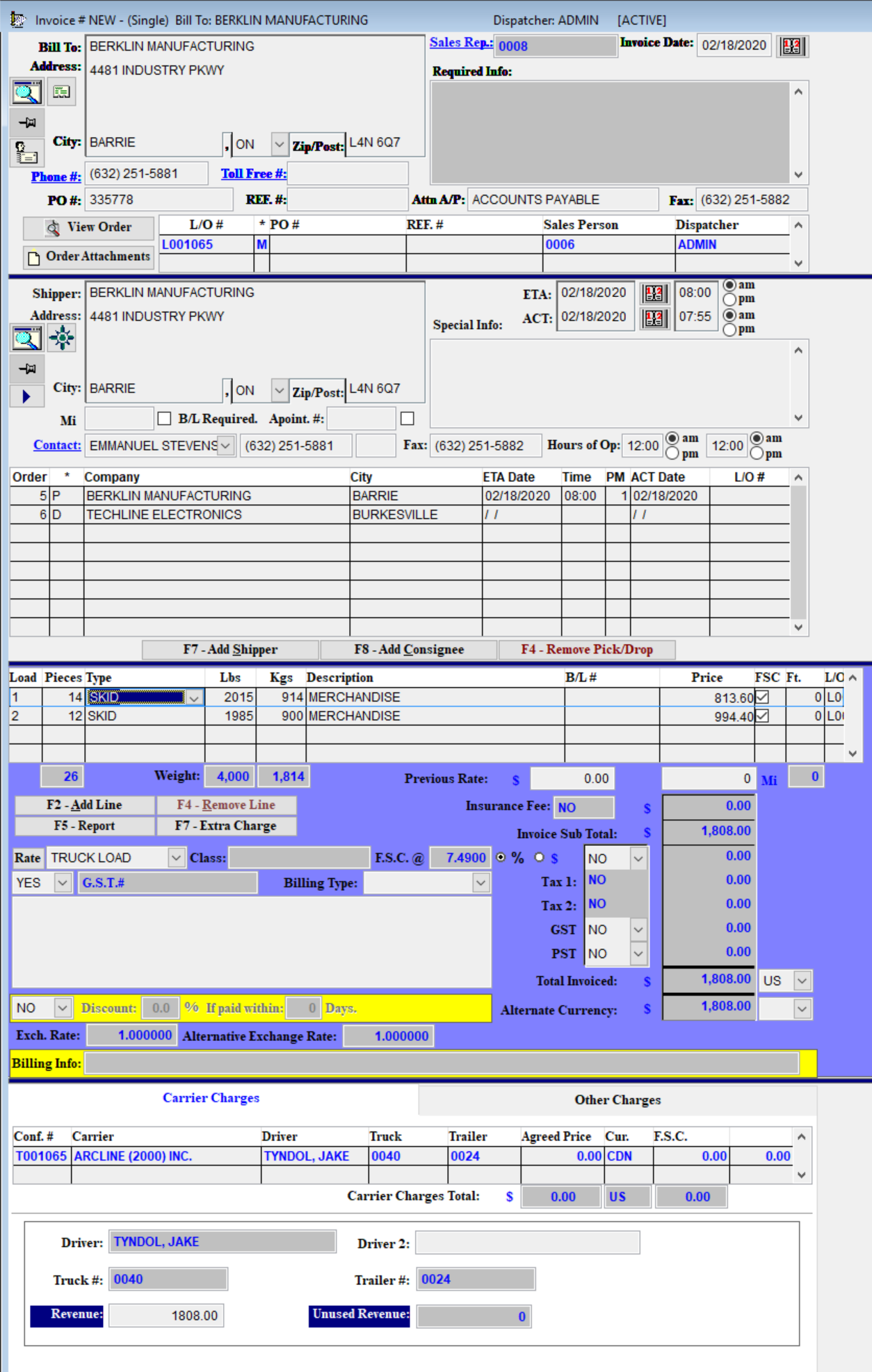The width and height of the screenshot is (872, 1372).
Task: Open the Phone # link
Action: (56, 177)
